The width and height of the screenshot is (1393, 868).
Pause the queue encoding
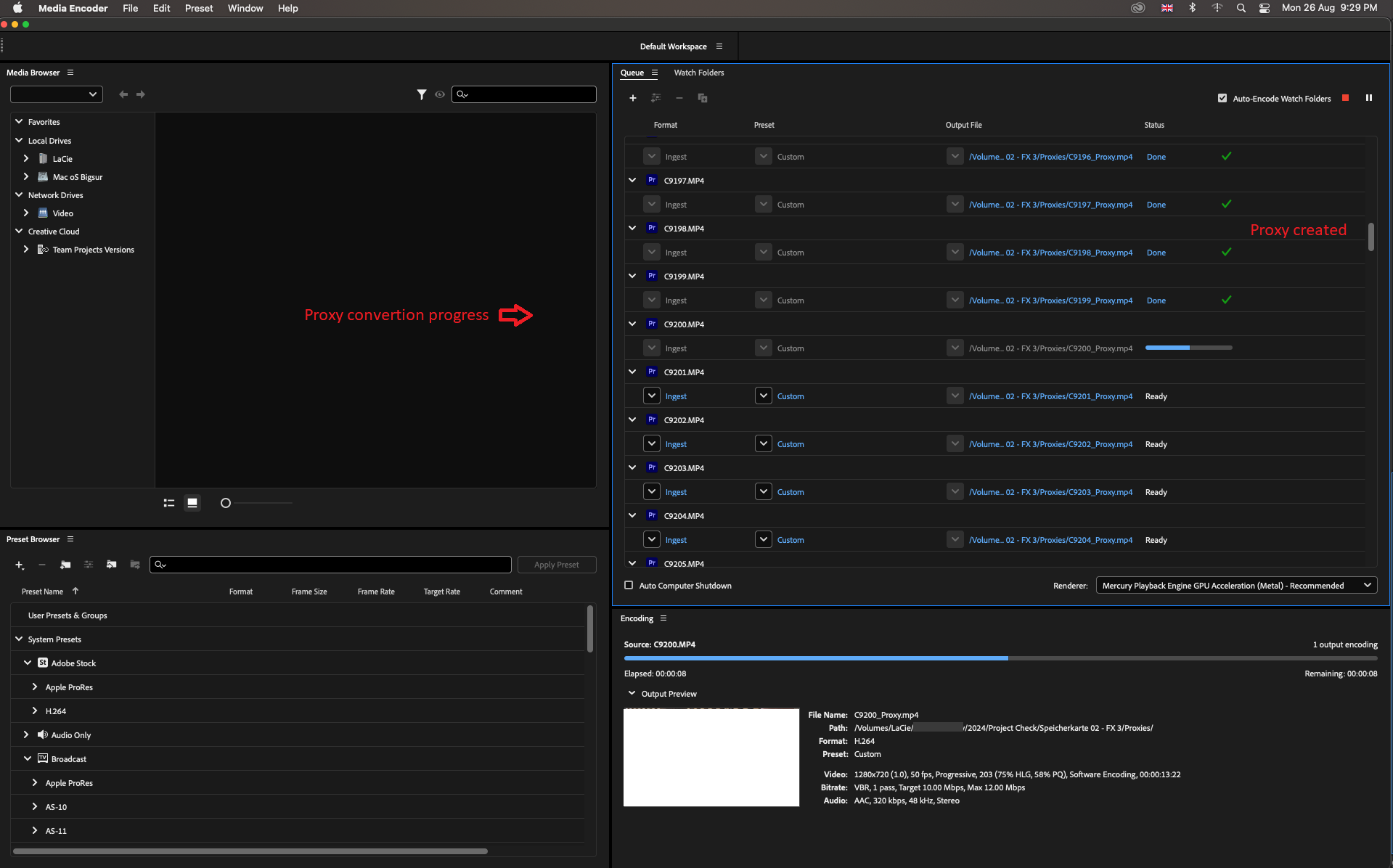1368,98
